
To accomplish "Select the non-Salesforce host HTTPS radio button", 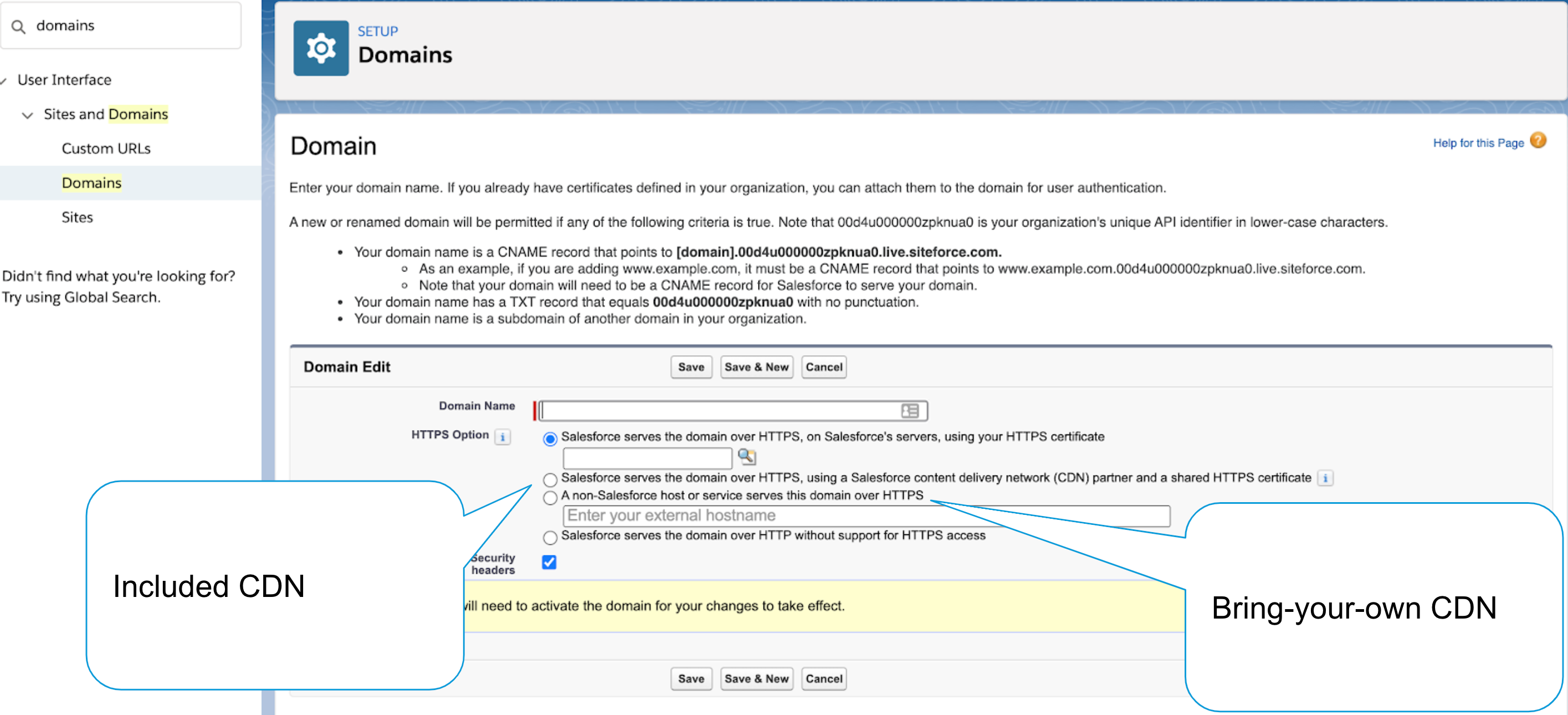I will coord(550,498).
